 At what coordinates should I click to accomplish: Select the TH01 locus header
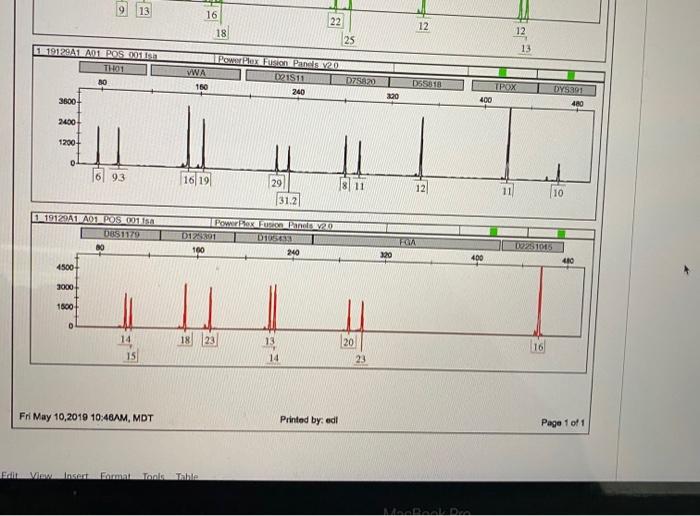(x=113, y=69)
